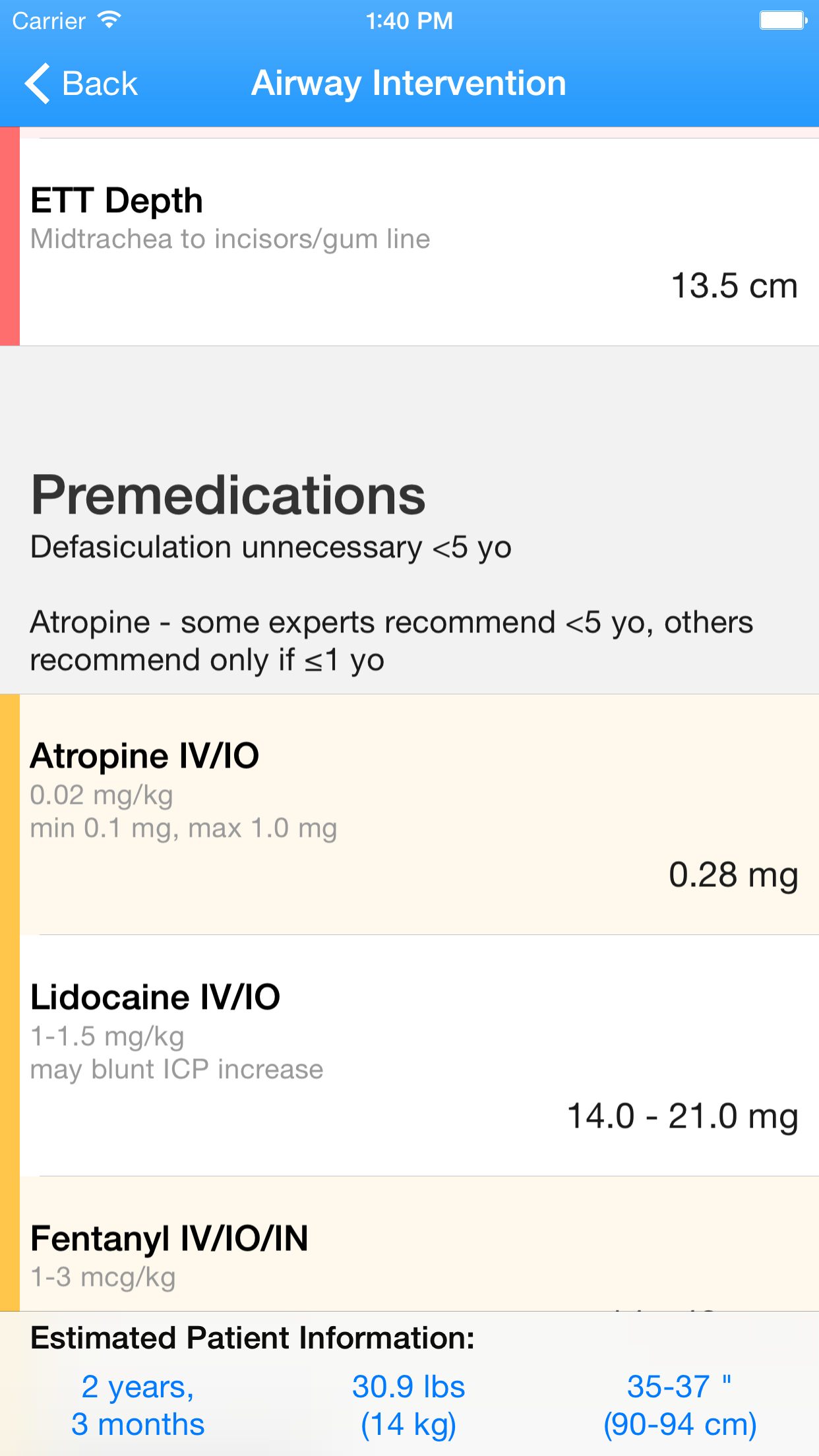Tap the Estimated Patient Information label

point(253,1339)
